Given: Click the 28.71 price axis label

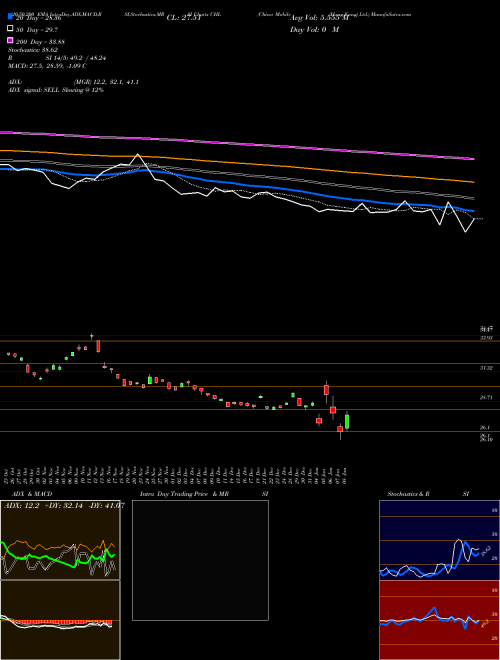Looking at the screenshot, I should pyautogui.click(x=486, y=397).
